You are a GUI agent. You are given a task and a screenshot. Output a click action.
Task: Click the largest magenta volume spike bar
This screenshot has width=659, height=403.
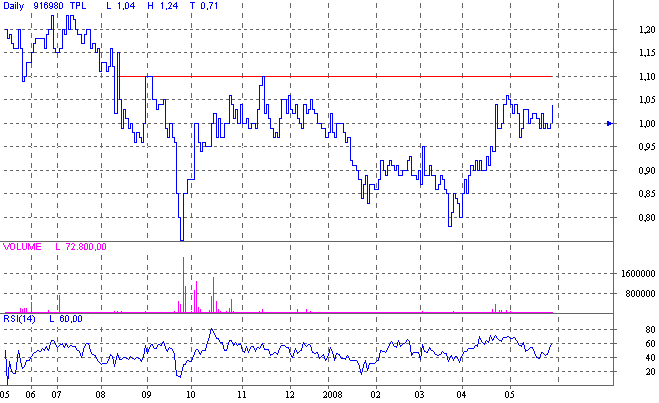[x=184, y=284]
